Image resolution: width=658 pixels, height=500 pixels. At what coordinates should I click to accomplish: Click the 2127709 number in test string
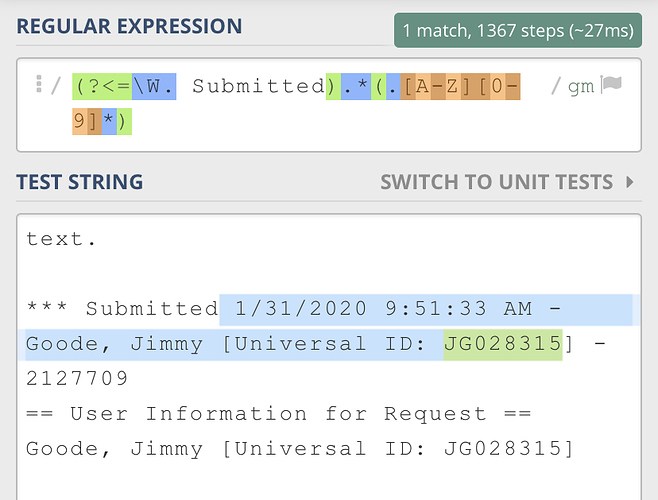click(x=77, y=378)
